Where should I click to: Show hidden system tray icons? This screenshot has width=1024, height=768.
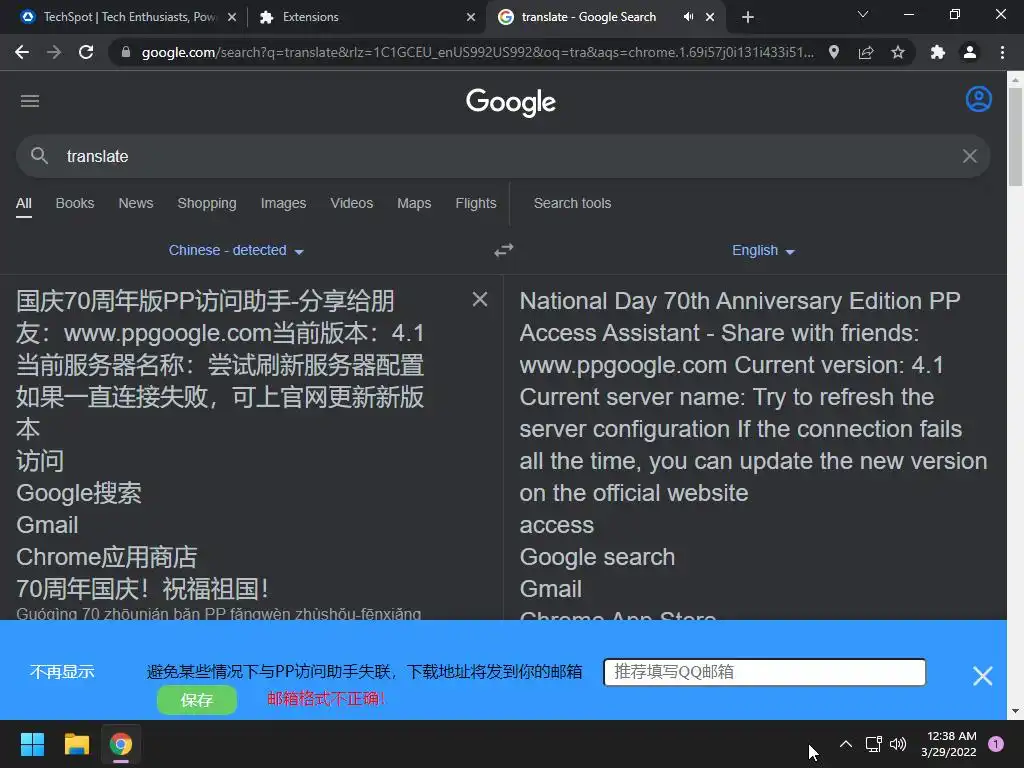(x=846, y=744)
